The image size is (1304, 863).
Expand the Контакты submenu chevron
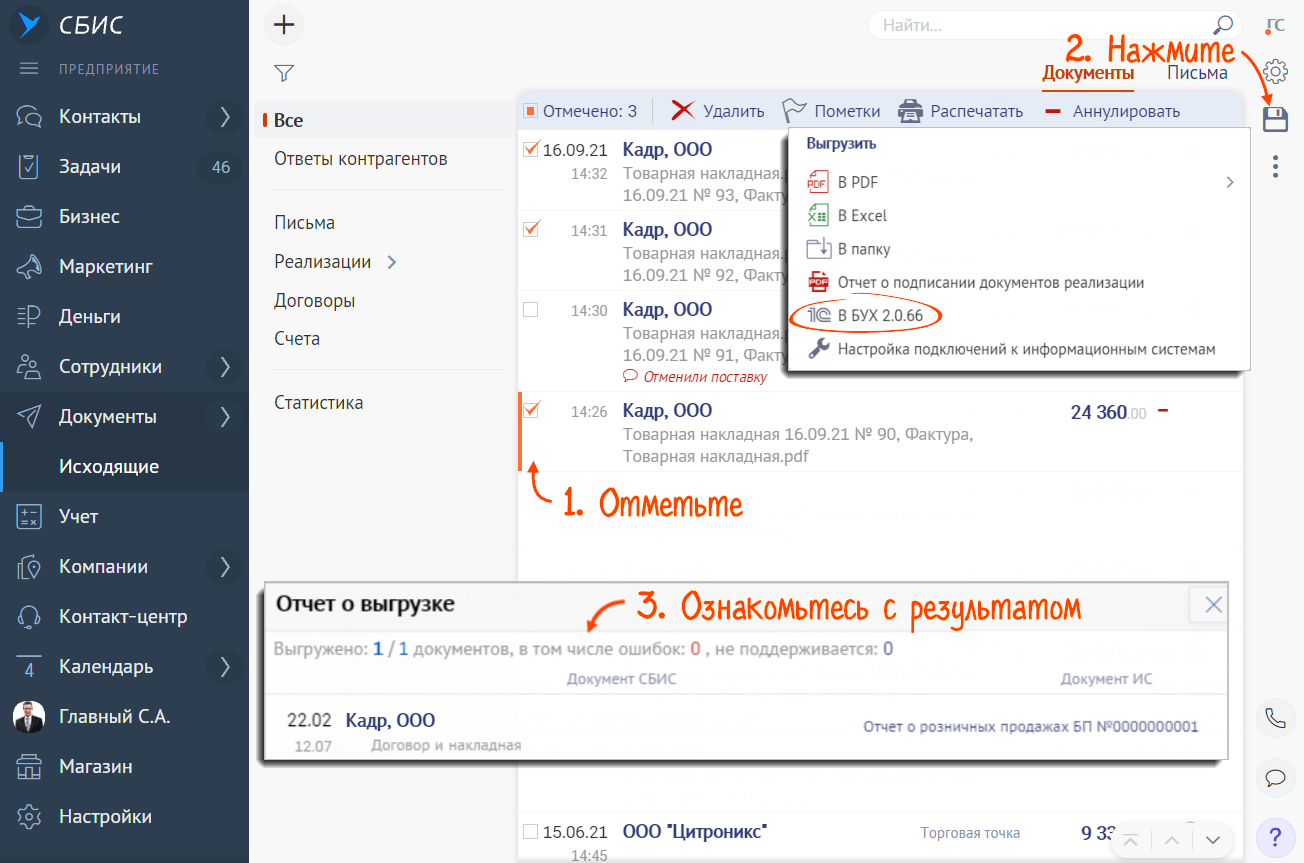click(224, 117)
